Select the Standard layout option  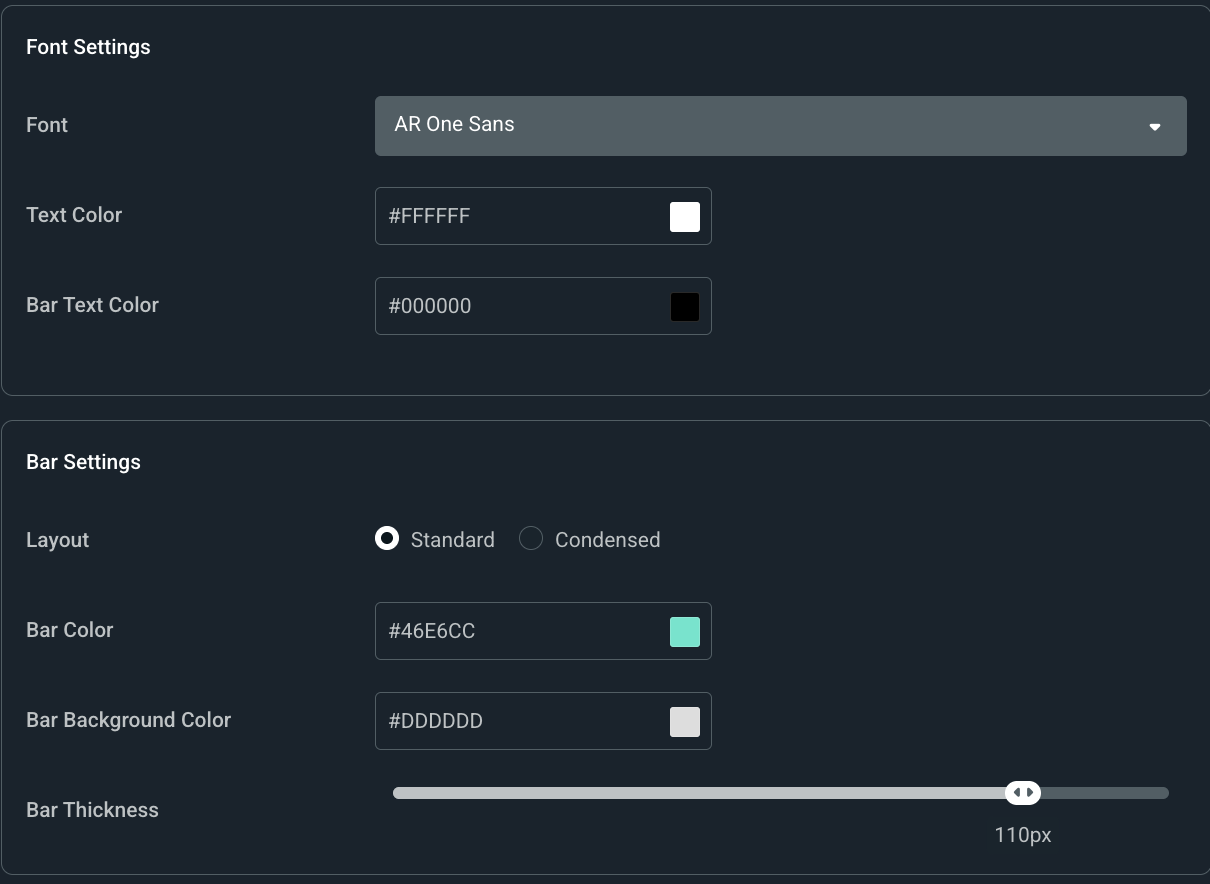[387, 538]
